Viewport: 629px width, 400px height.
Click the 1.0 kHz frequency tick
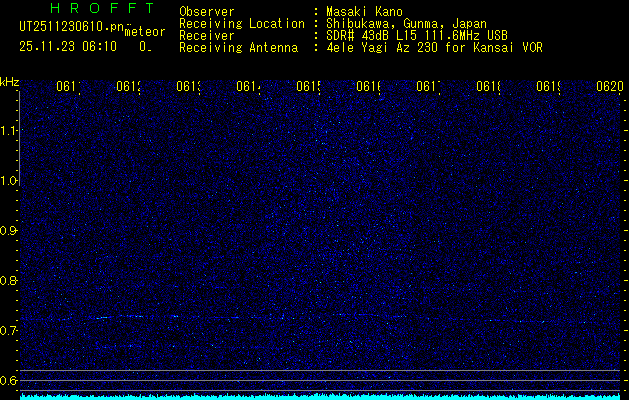(9, 181)
